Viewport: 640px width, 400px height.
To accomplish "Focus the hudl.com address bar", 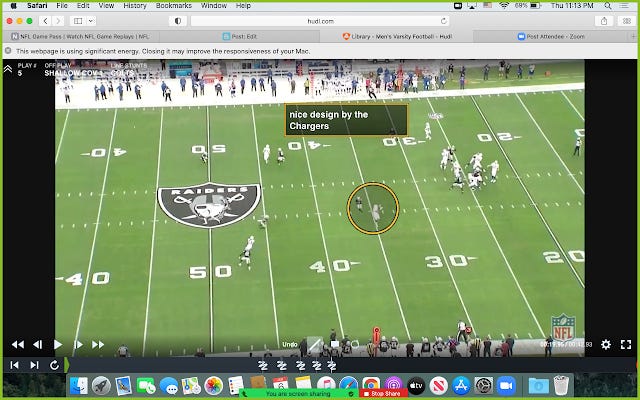I will click(320, 21).
